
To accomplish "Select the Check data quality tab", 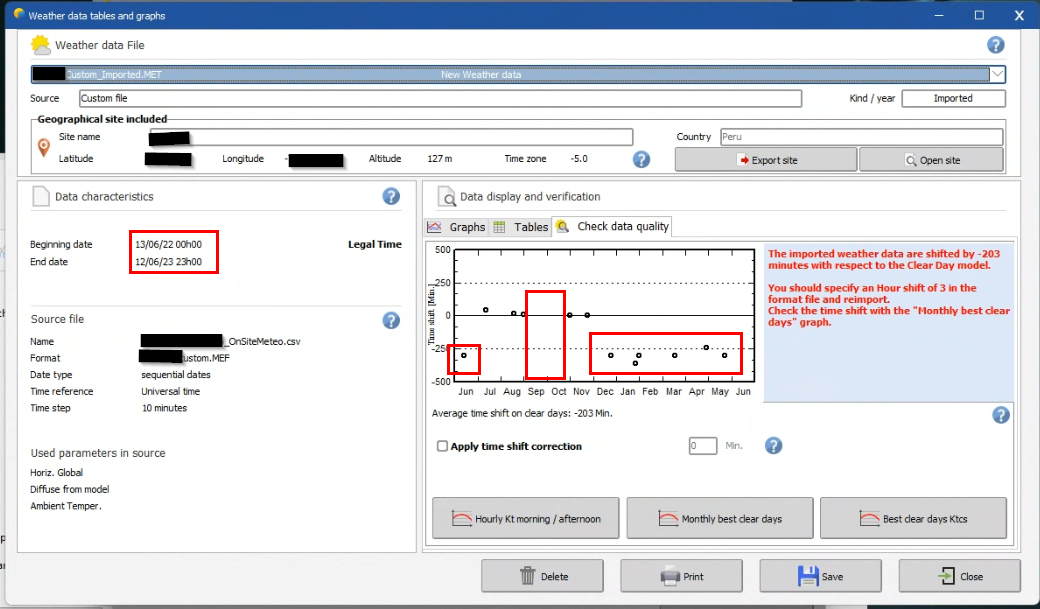I will 613,227.
